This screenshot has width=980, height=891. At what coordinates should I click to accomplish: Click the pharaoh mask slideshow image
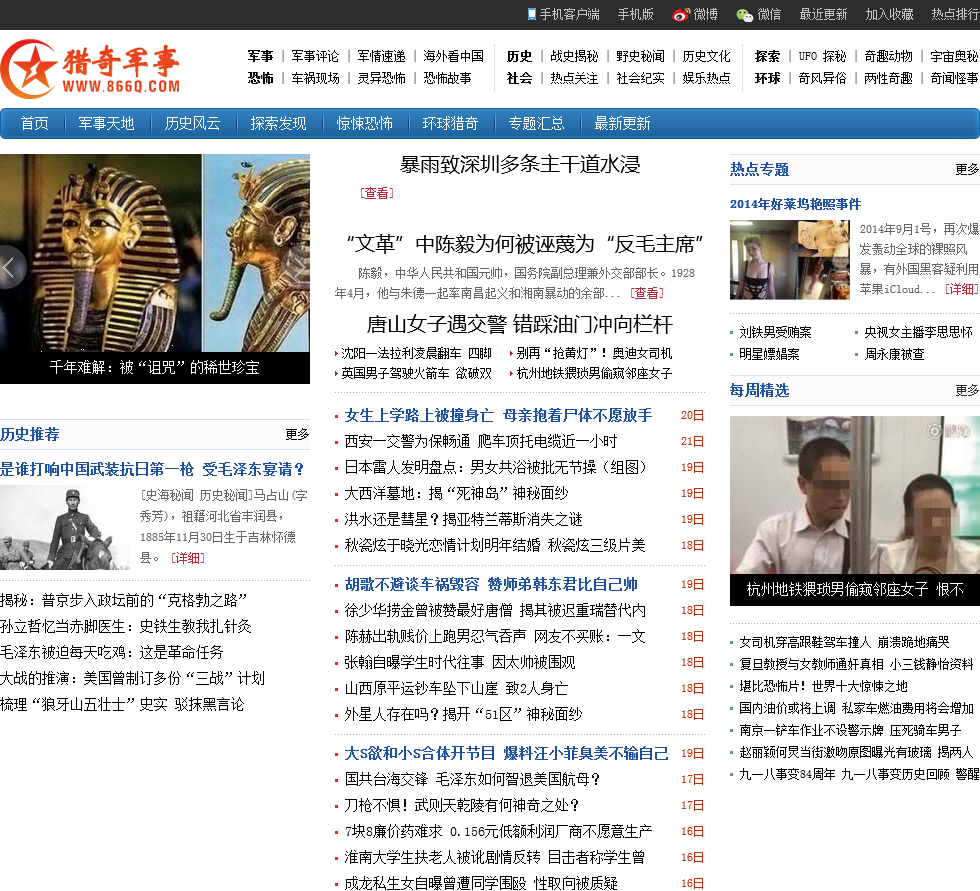pos(155,252)
